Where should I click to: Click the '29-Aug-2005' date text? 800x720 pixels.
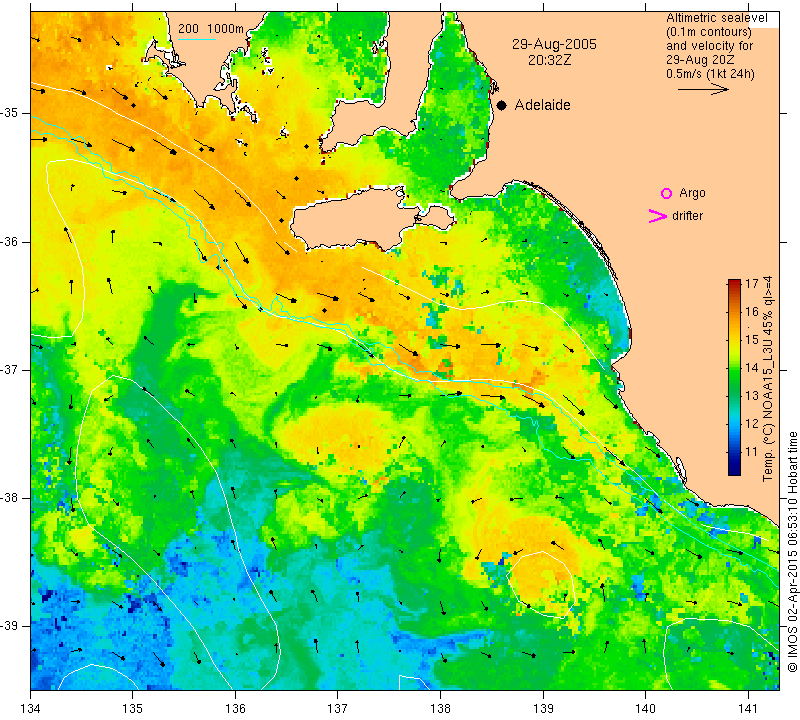pyautogui.click(x=554, y=44)
